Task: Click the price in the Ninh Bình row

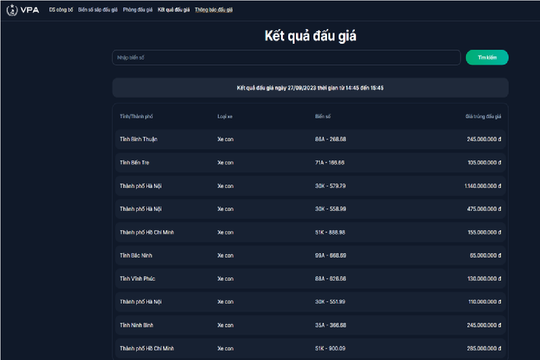Action: pyautogui.click(x=484, y=325)
